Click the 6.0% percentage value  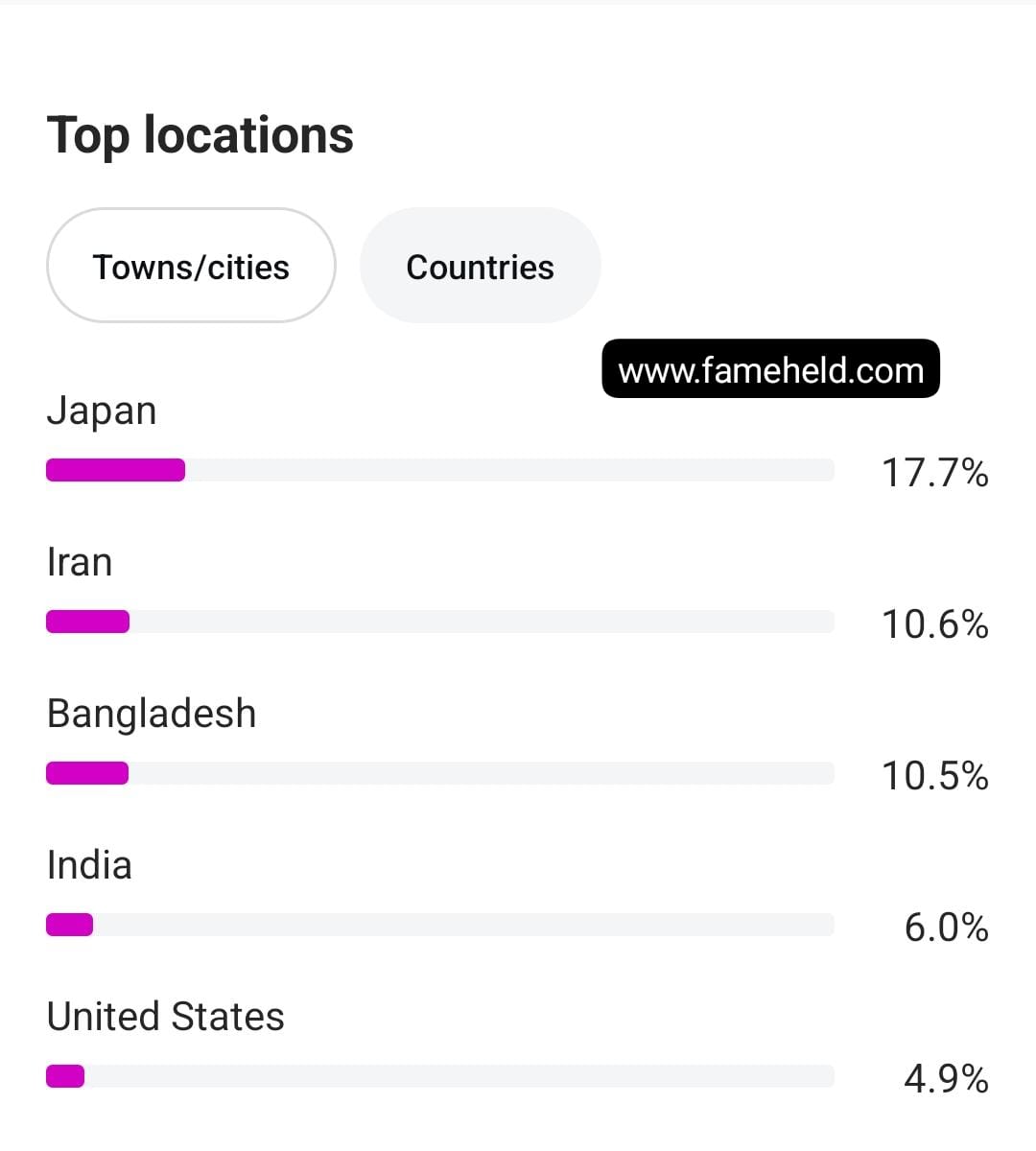946,928
